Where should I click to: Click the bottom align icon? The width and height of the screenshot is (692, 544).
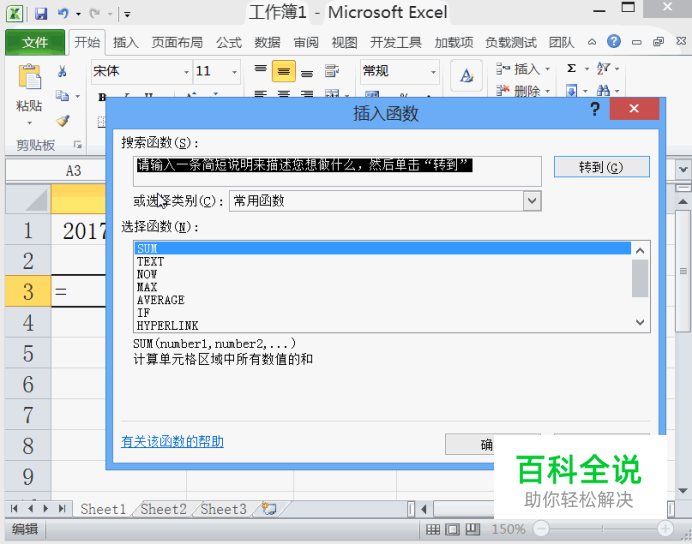307,72
